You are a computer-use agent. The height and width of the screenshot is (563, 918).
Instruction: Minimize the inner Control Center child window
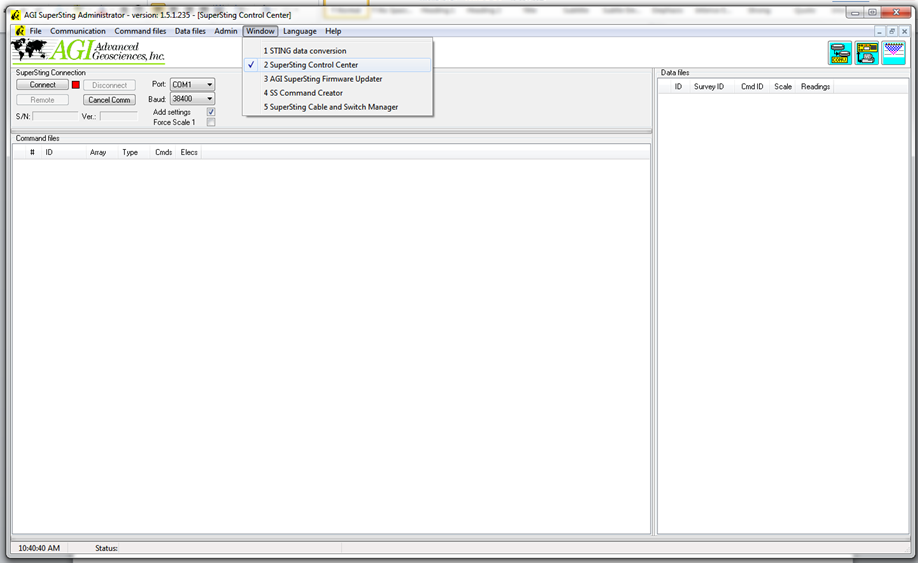(x=879, y=31)
